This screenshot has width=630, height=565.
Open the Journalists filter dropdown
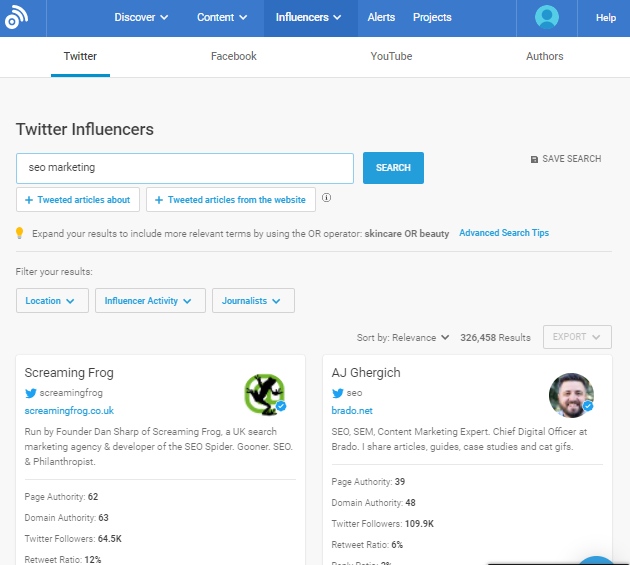click(x=253, y=301)
